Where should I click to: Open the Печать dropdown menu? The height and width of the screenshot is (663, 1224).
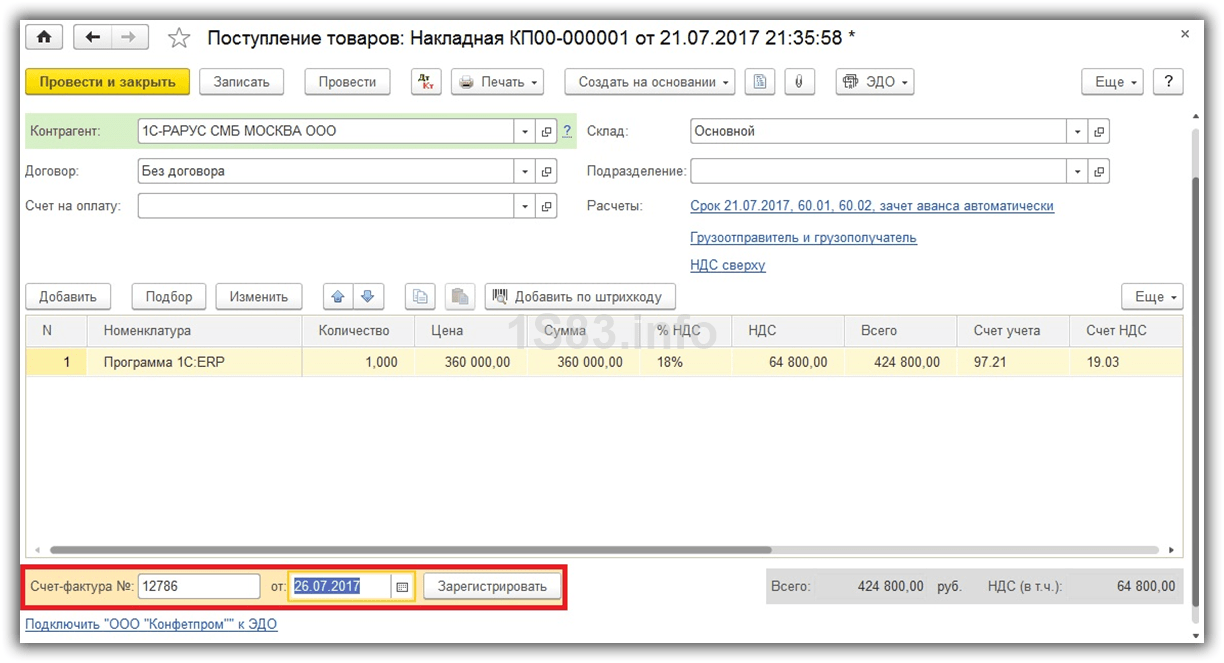pos(497,82)
